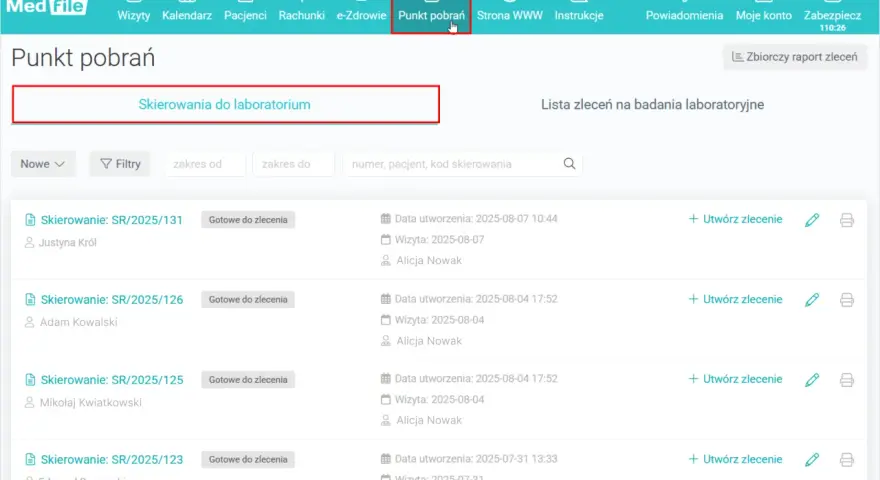Click Wizyta: 2025-08-07 text

coord(439,240)
